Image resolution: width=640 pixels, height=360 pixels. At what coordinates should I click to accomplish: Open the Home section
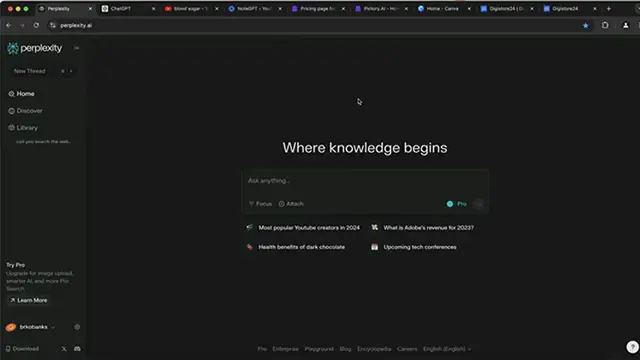click(21, 94)
